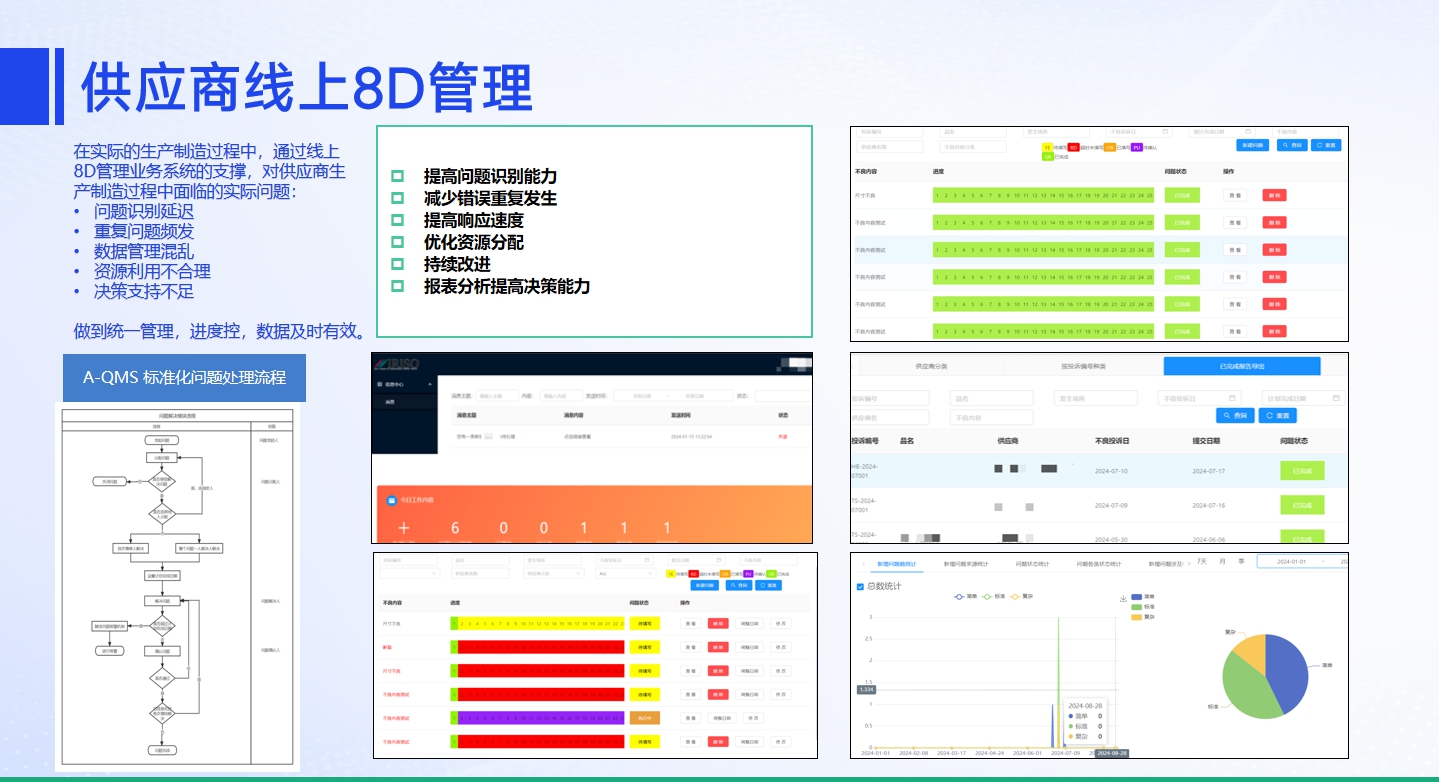Image resolution: width=1439 pixels, height=782 pixels.
Task: Click calendar icon in report export 计划完成日期 field
Action: [1336, 398]
